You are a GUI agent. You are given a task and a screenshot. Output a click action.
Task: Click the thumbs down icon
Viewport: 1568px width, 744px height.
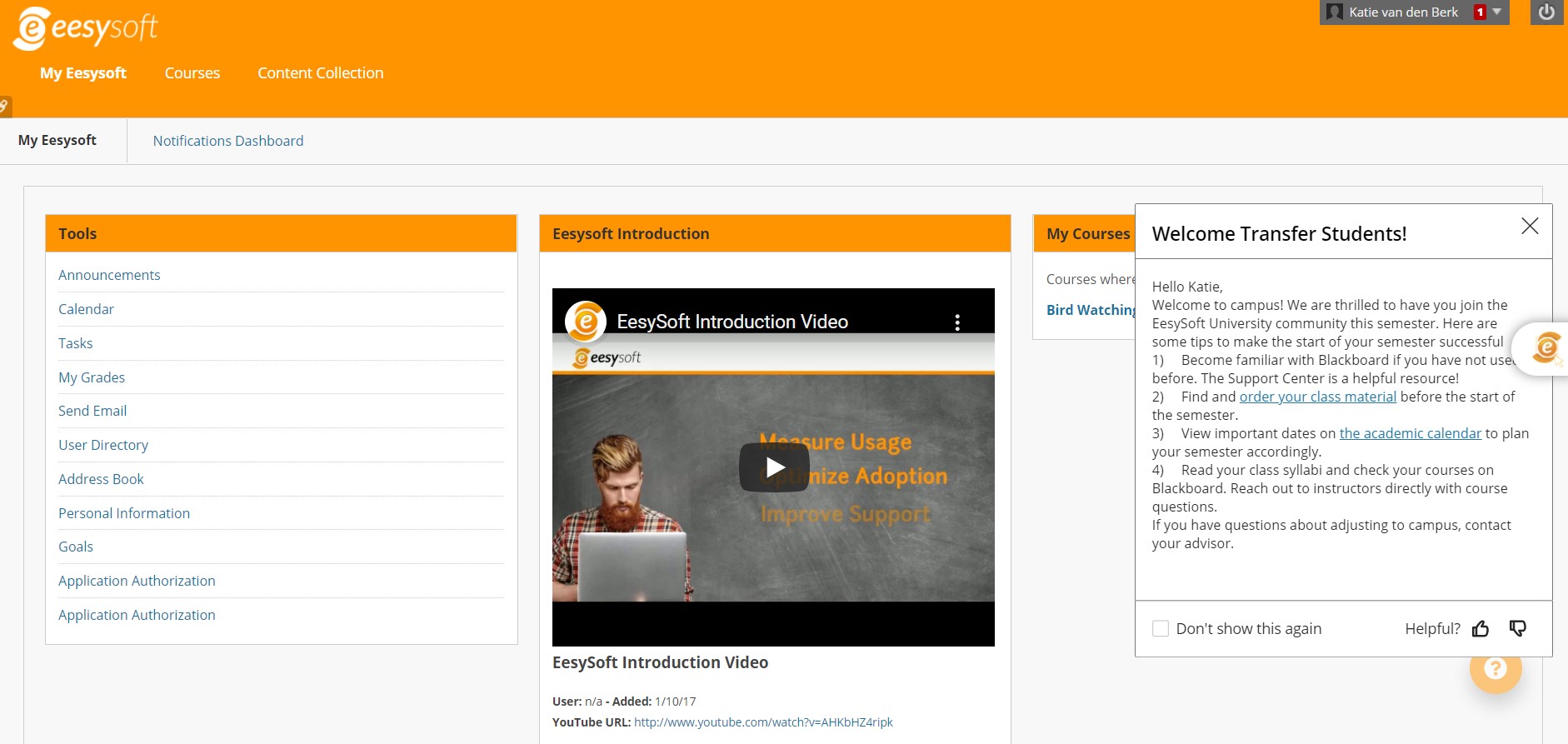click(1518, 629)
